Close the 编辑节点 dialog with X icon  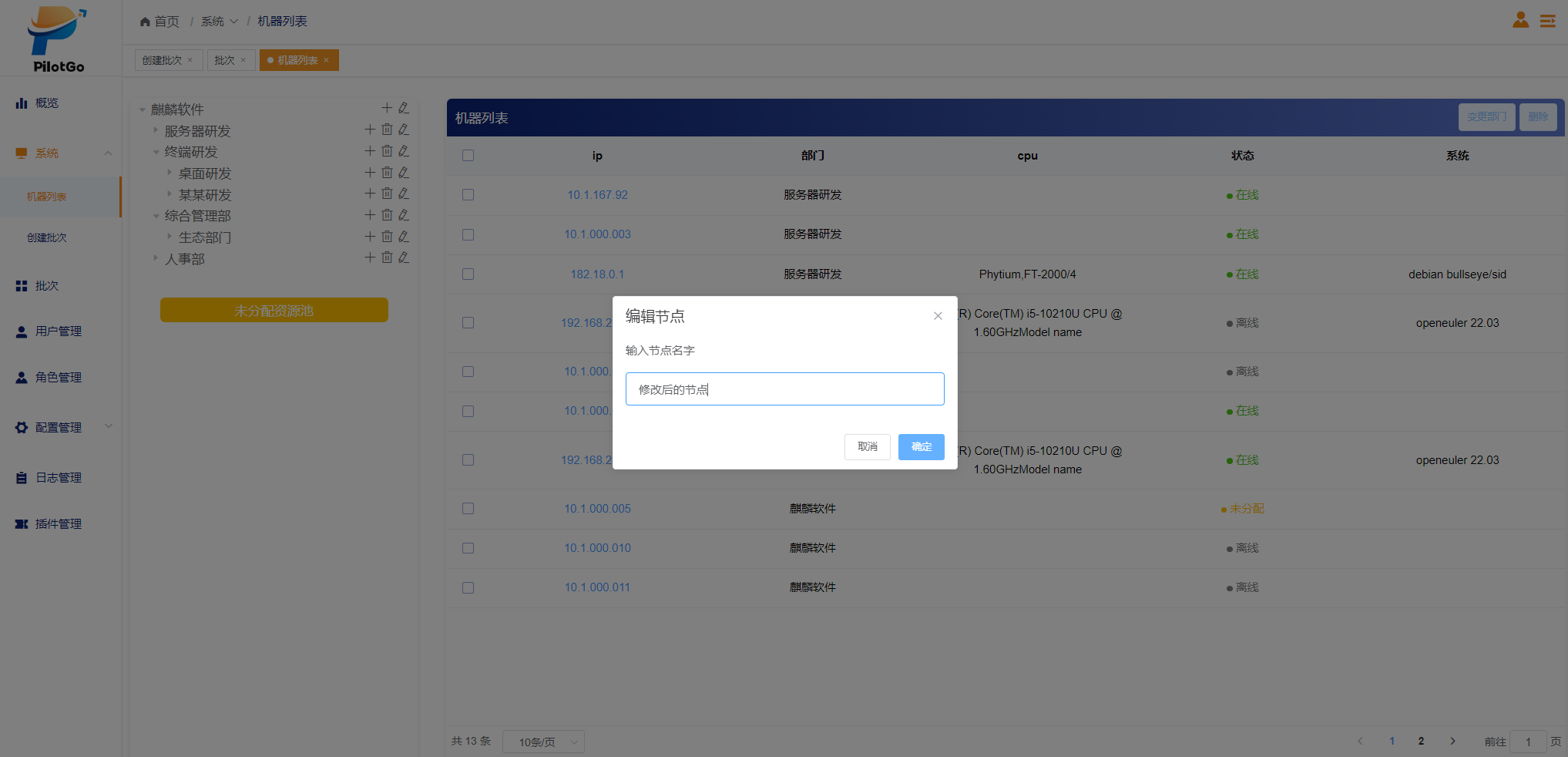938,316
